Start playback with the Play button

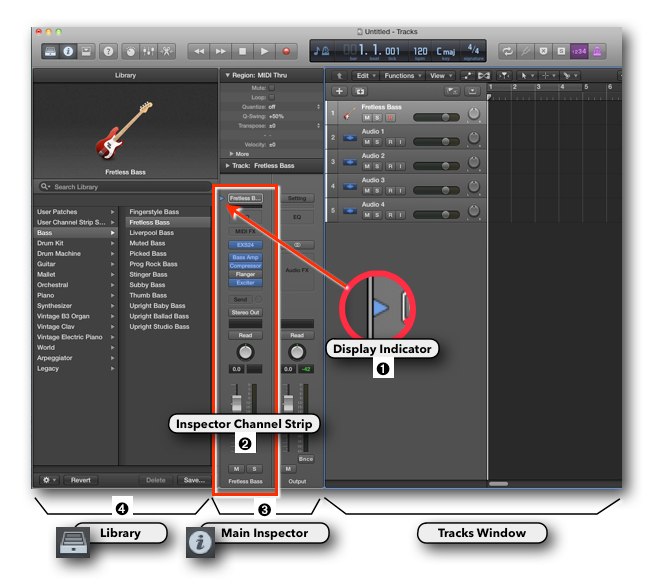click(x=265, y=50)
